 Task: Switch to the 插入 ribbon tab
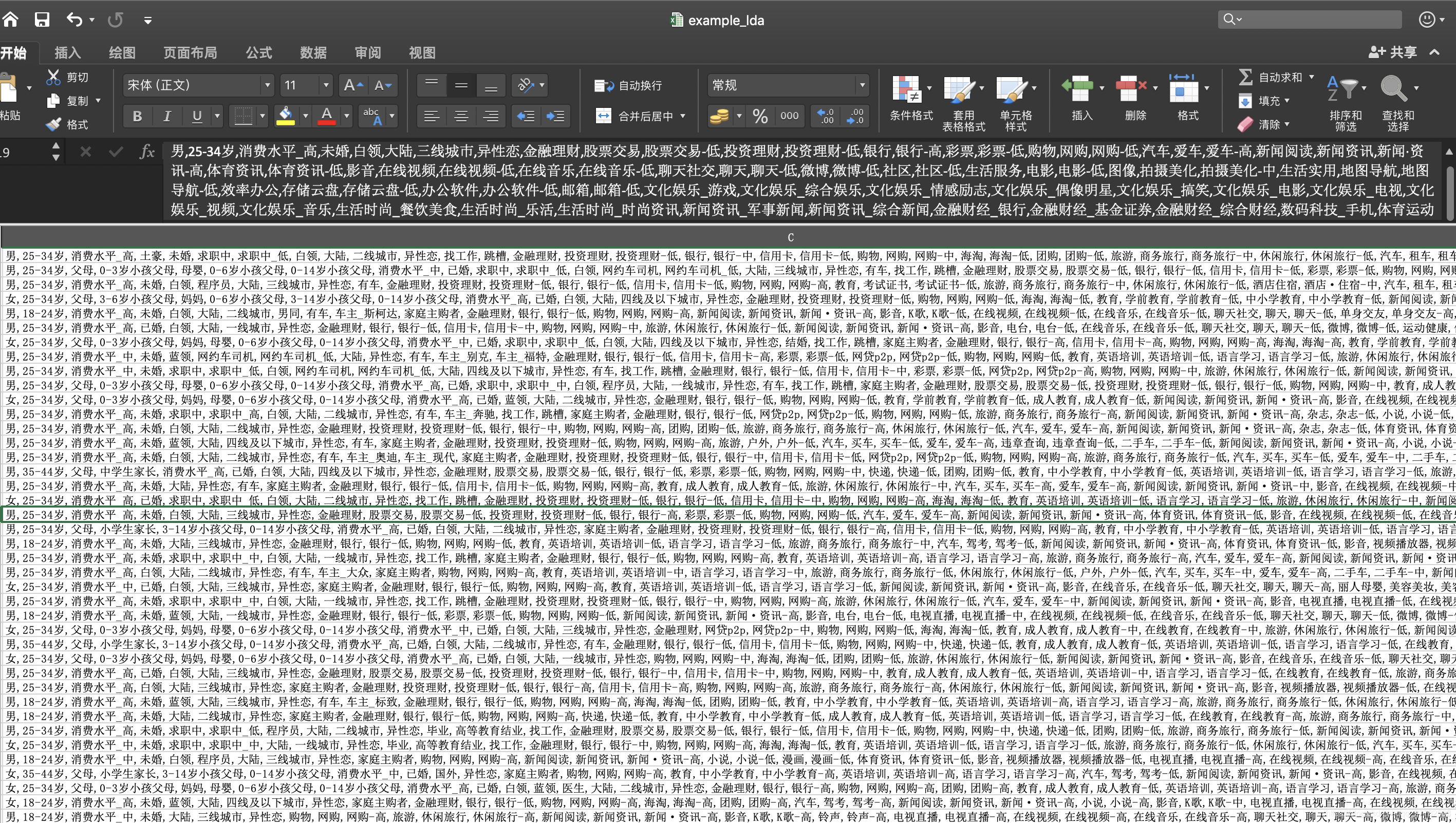point(67,52)
